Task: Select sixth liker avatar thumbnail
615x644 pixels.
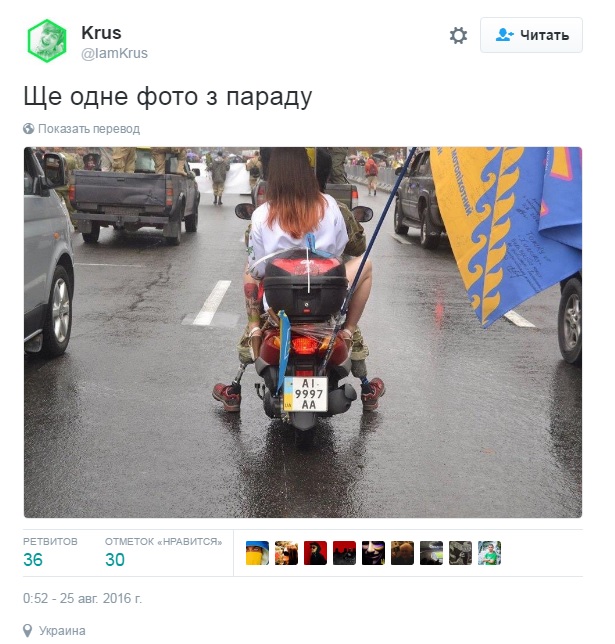Action: (402, 553)
